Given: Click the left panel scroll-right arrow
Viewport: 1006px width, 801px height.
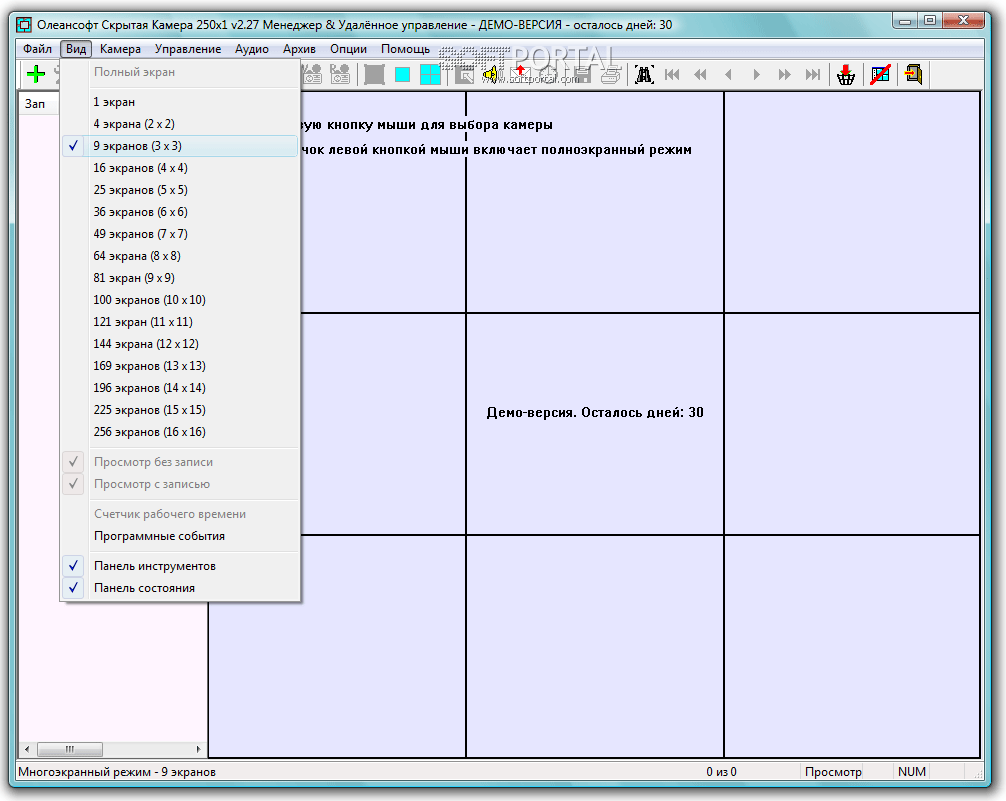Looking at the screenshot, I should coord(198,749).
